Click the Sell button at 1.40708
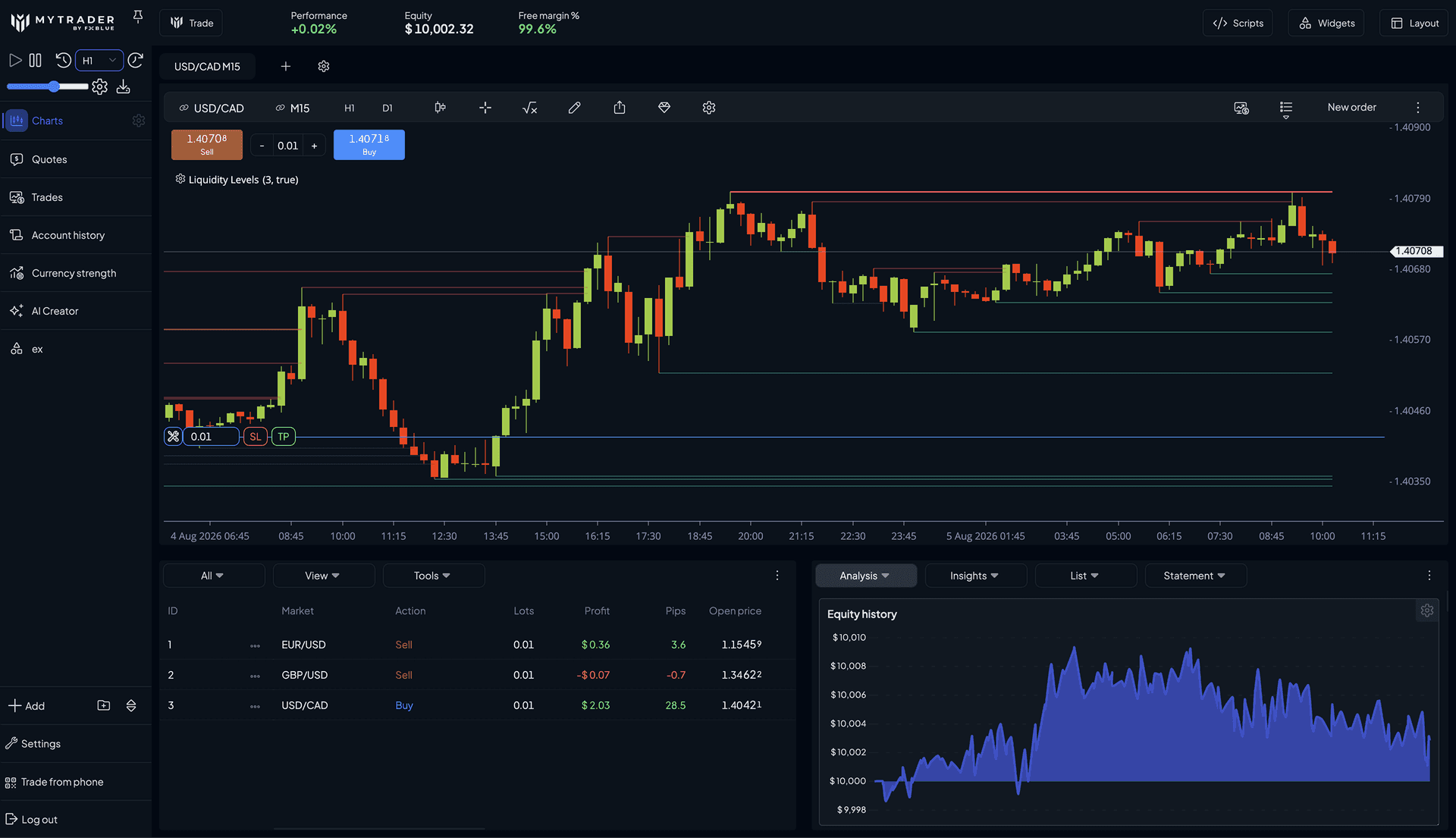Image resolution: width=1456 pixels, height=838 pixels. point(207,145)
